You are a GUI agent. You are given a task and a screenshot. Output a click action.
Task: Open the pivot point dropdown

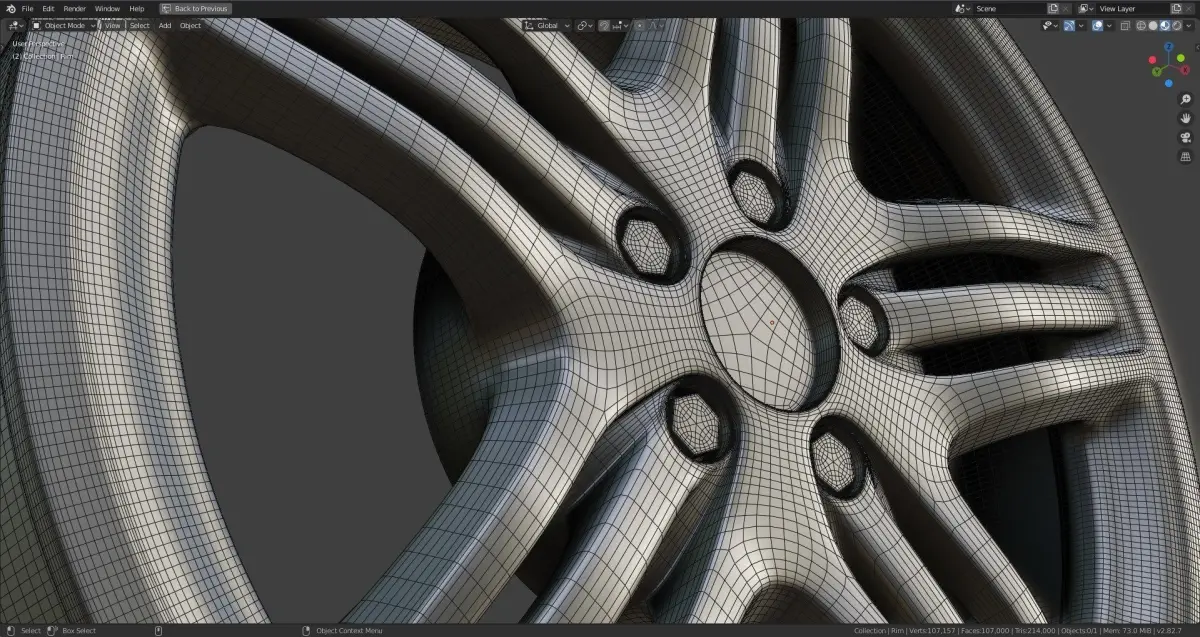click(x=585, y=25)
